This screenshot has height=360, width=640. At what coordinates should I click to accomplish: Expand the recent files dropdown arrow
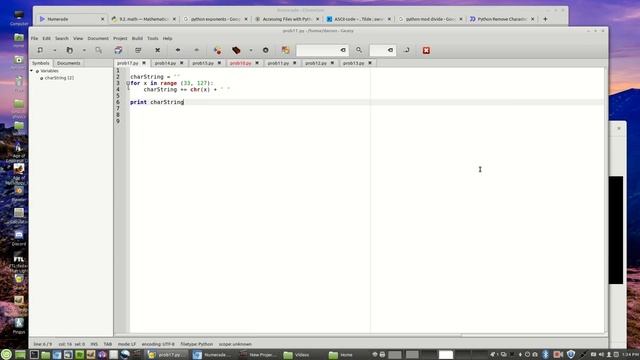click(84, 50)
